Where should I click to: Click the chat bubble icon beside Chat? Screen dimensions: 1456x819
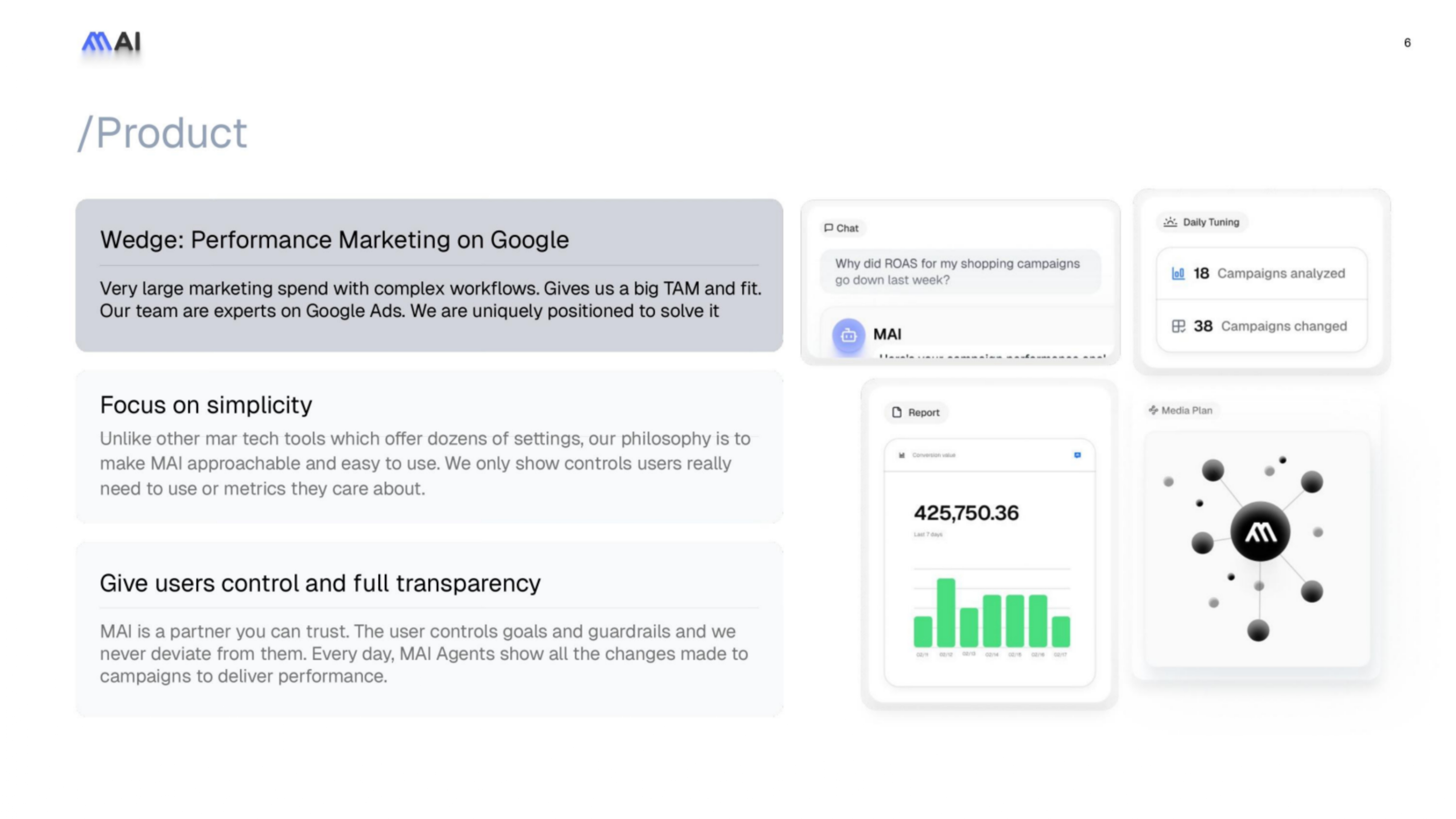coord(829,228)
